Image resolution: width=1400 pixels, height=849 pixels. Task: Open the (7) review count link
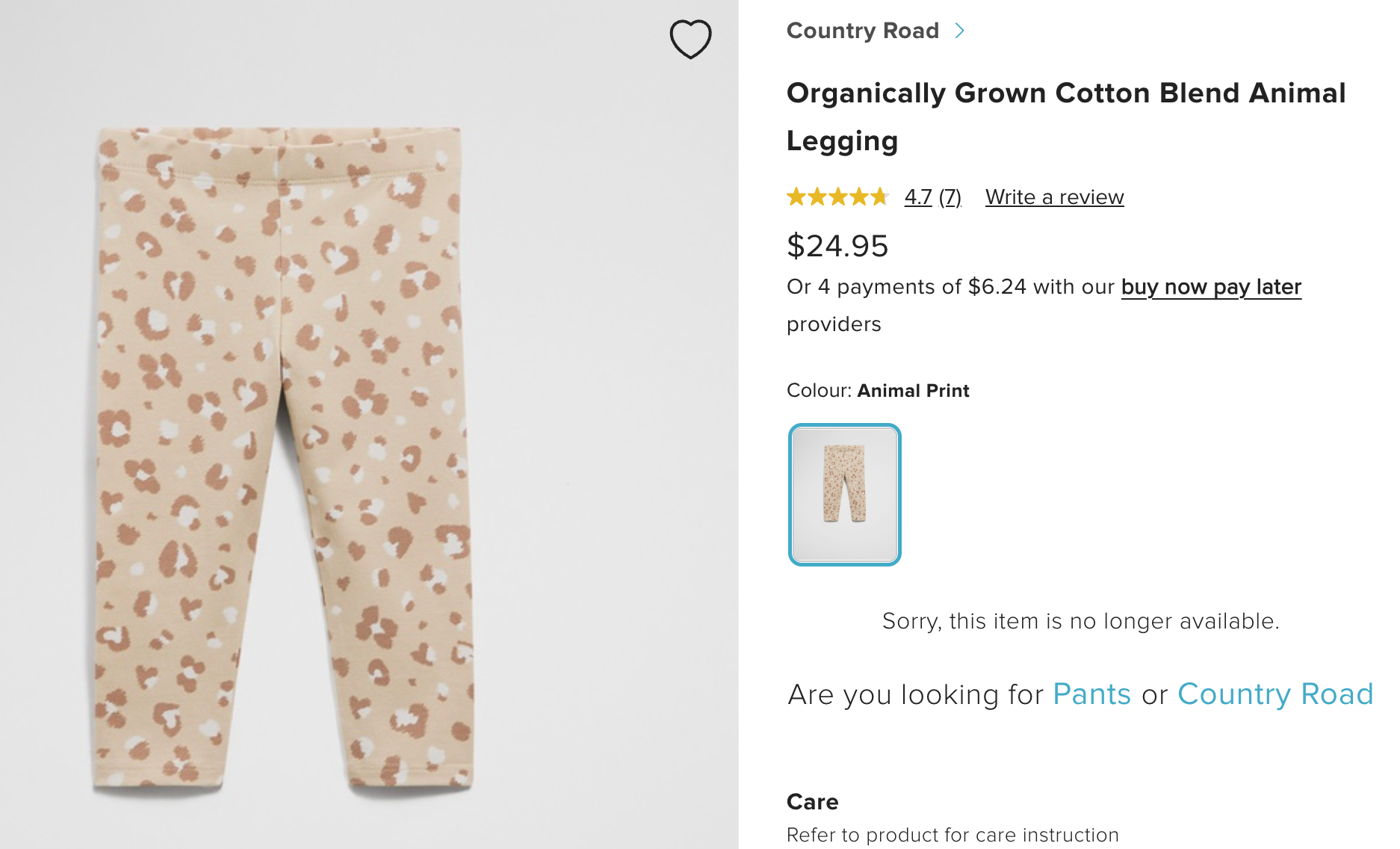point(950,197)
